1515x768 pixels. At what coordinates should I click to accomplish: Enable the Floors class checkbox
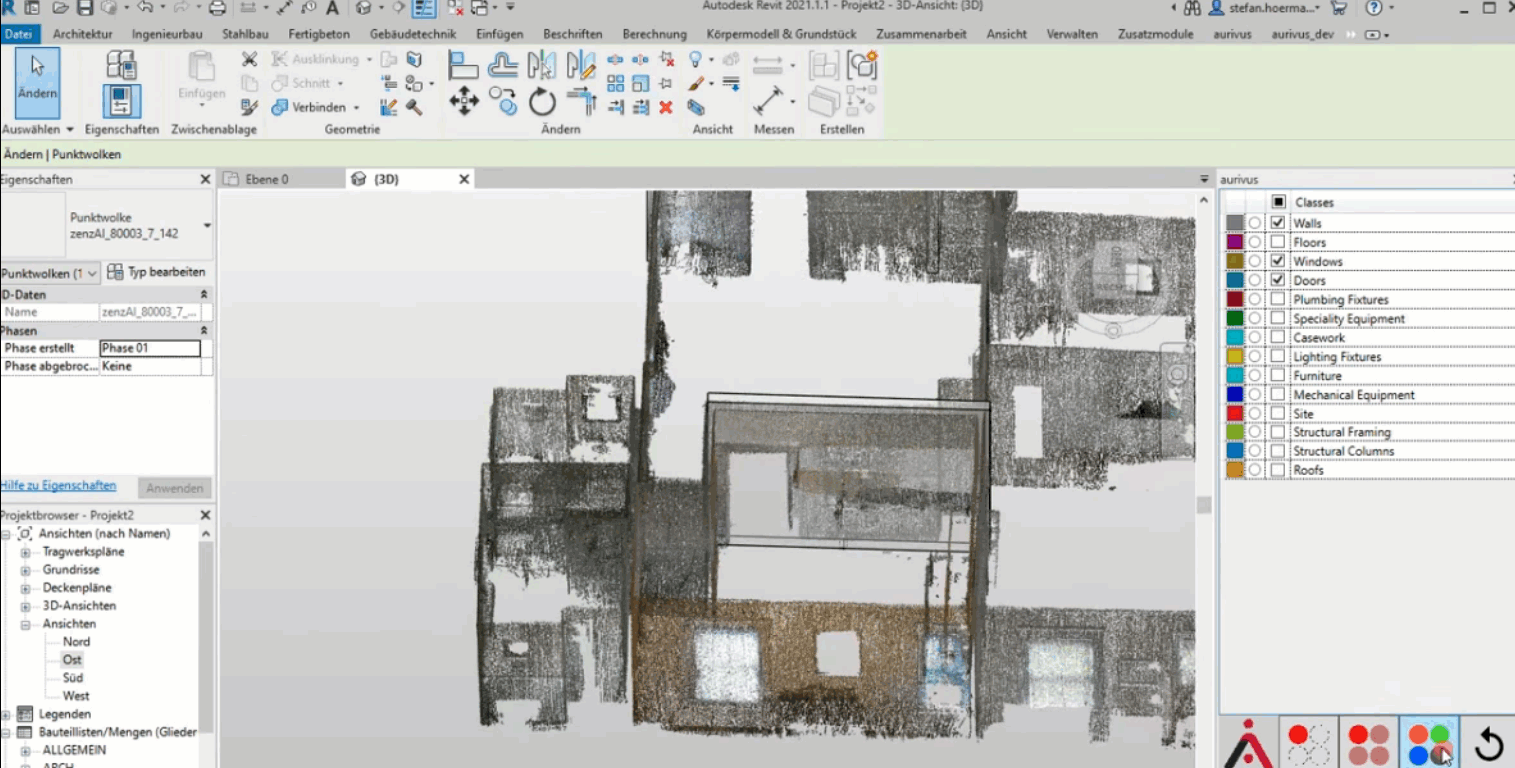[1278, 242]
